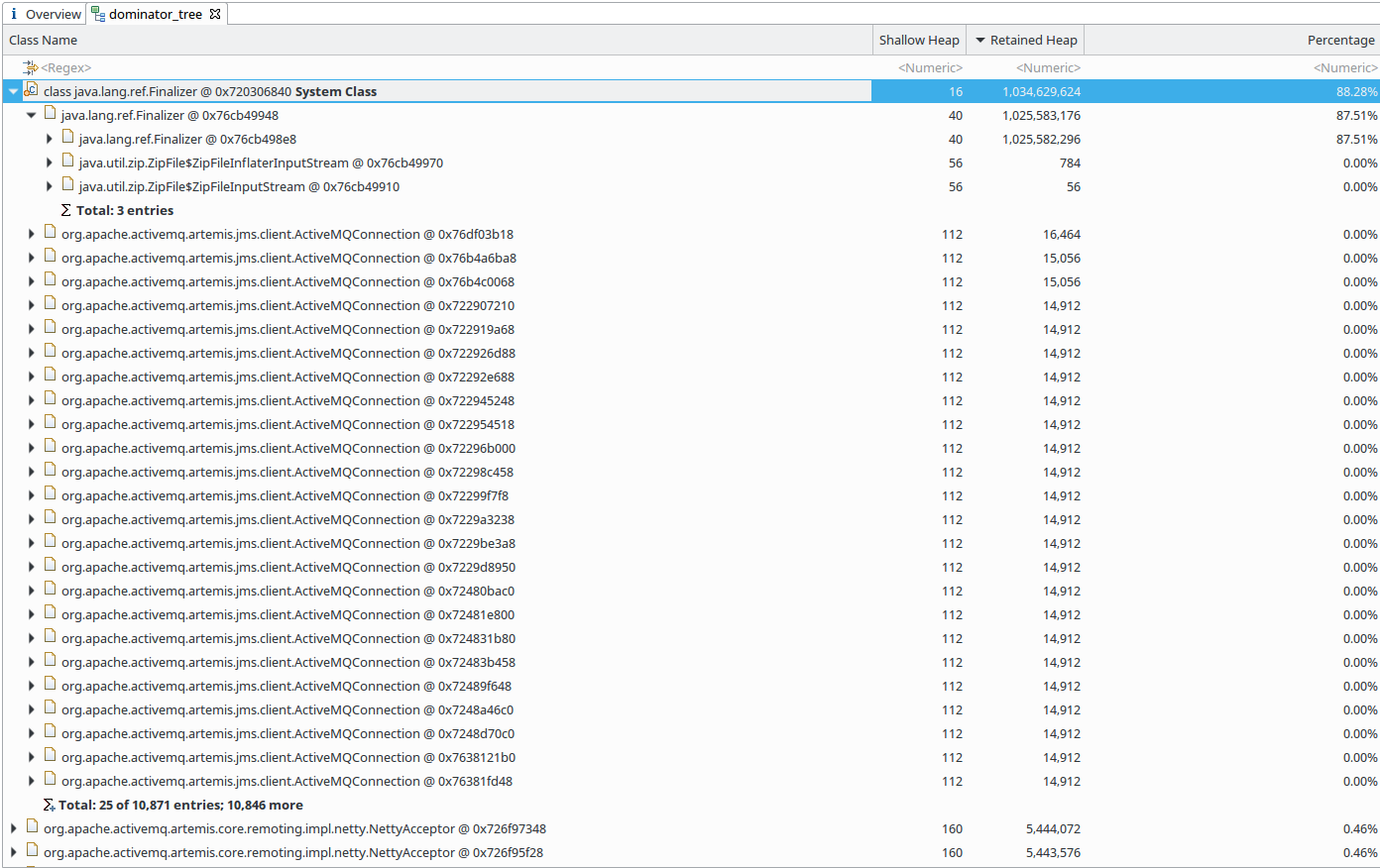Expand the ZipFileInflaterInputStream @ 0x76cb49970 node

49,163
